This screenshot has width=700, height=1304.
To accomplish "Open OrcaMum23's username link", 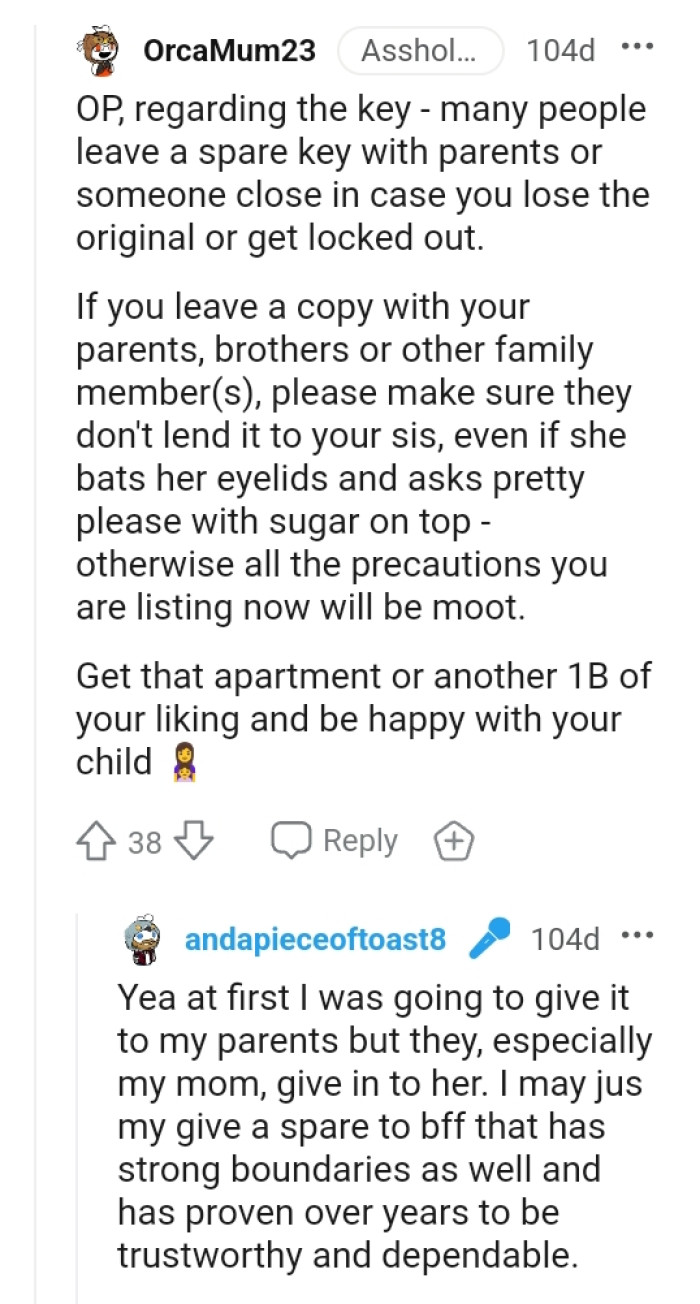I will coord(228,50).
